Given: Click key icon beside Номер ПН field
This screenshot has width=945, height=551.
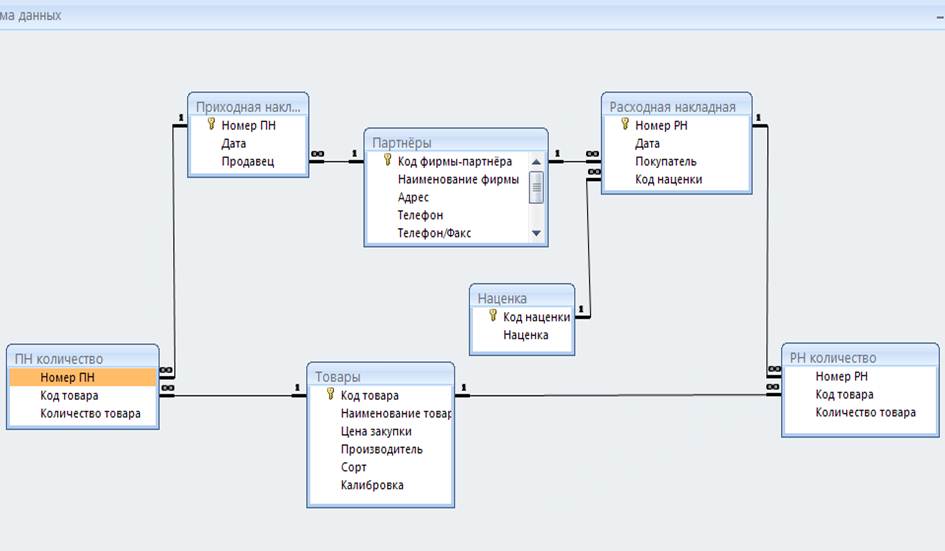Looking at the screenshot, I should click(211, 124).
